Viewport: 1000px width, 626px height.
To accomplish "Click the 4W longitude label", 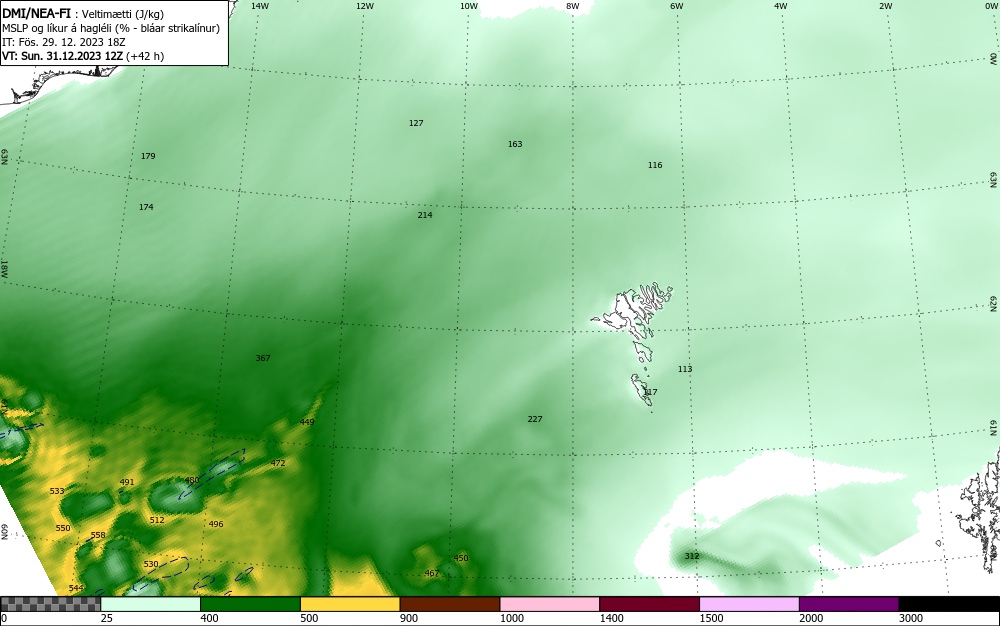I will tap(781, 6).
